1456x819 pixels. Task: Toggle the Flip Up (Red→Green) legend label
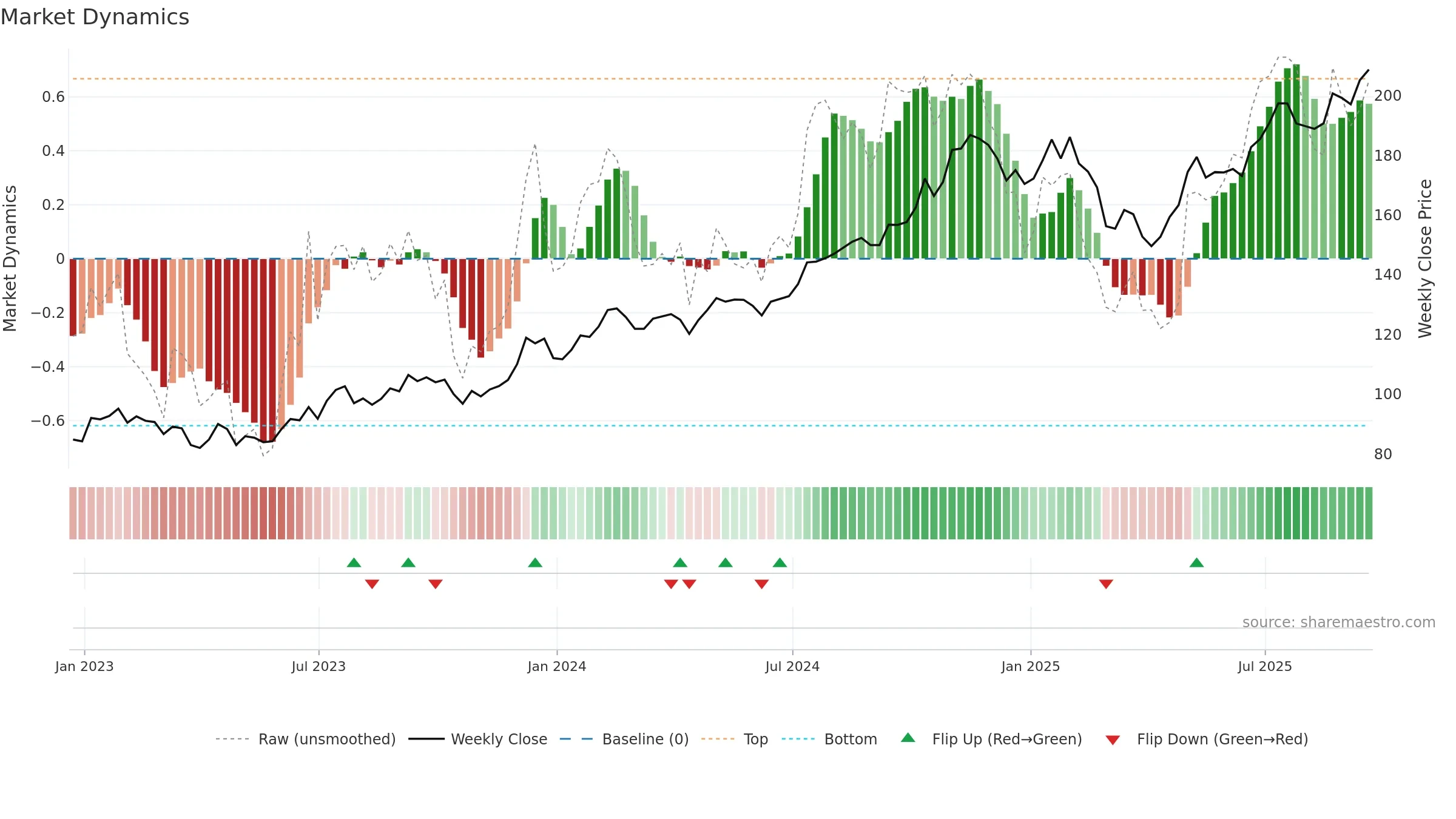coord(1007,739)
